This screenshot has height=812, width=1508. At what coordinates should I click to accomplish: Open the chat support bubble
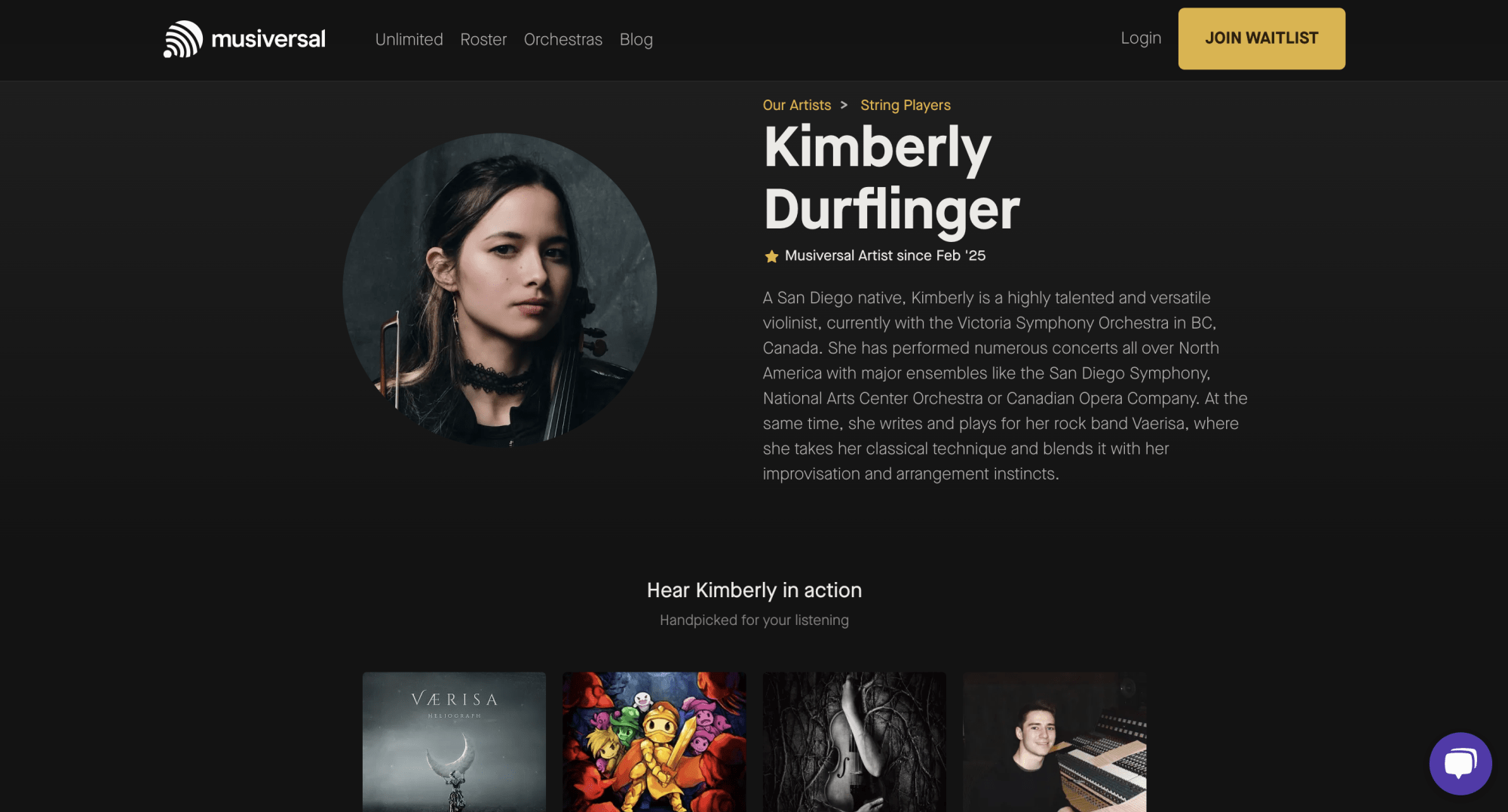1460,763
